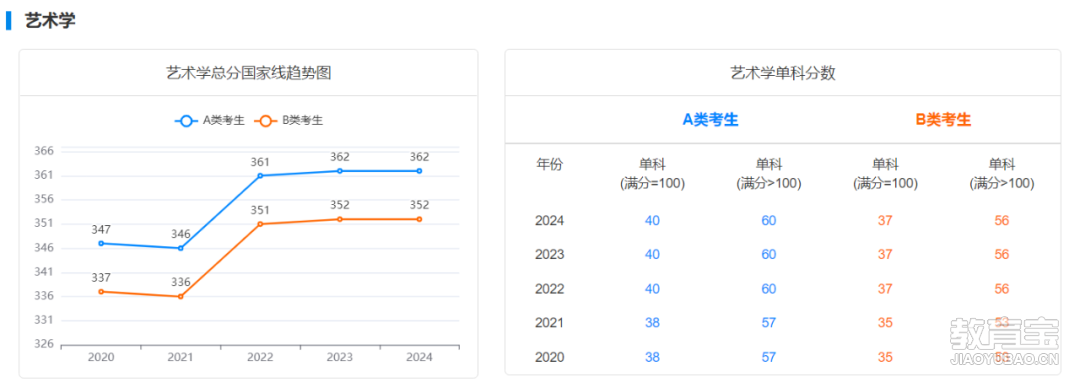The height and width of the screenshot is (388, 1080).
Task: Select the 2023 year cell in table
Action: 550,255
